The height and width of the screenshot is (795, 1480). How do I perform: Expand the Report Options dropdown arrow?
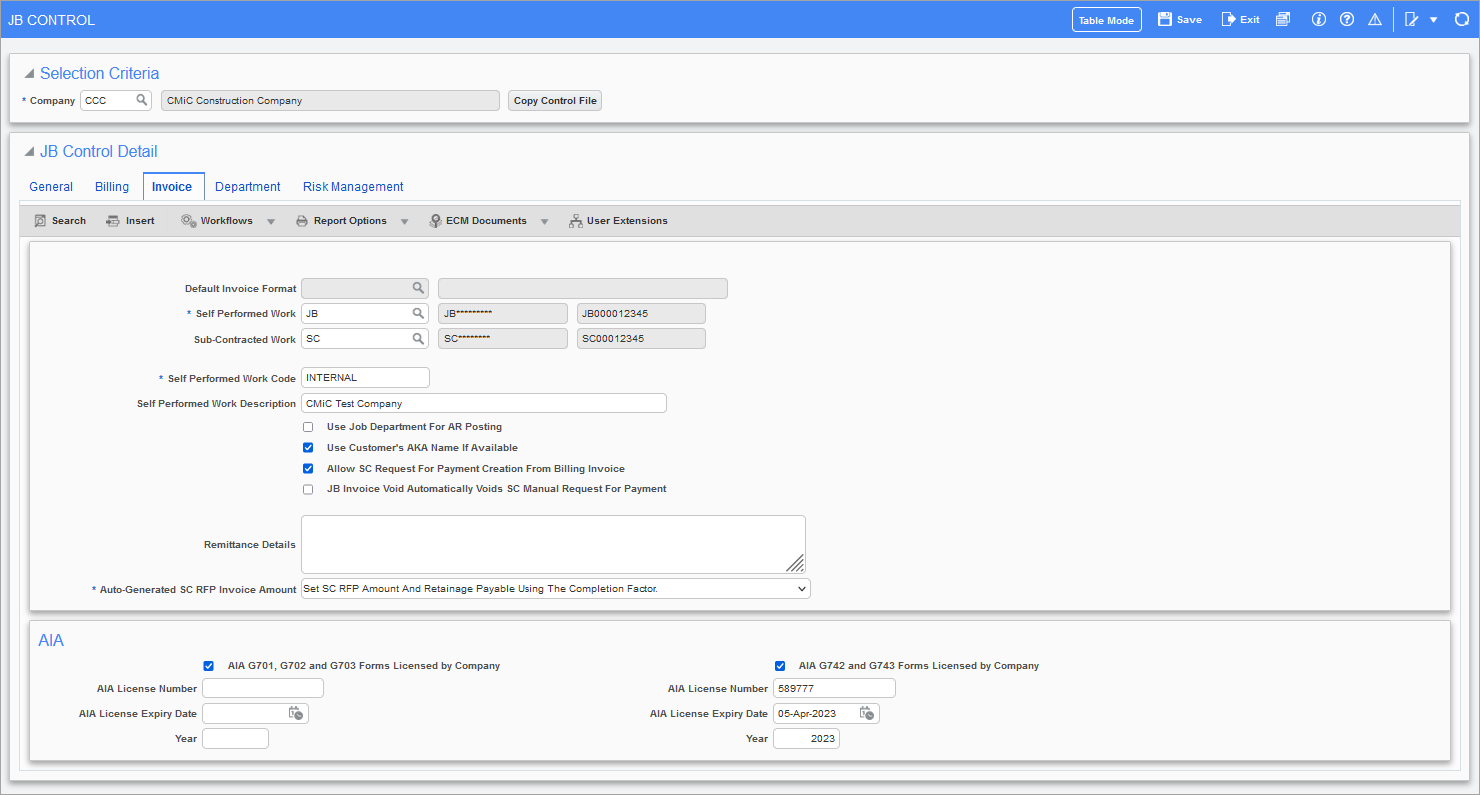[x=404, y=221]
